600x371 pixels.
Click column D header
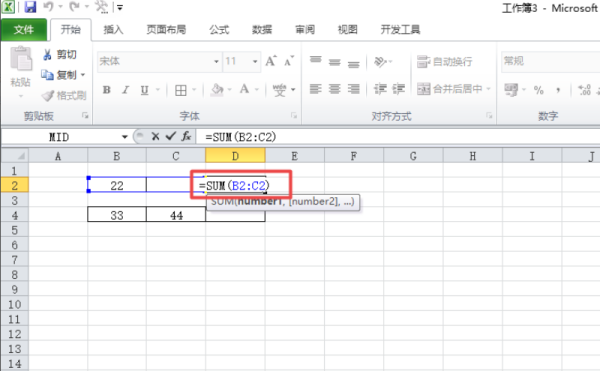point(235,156)
